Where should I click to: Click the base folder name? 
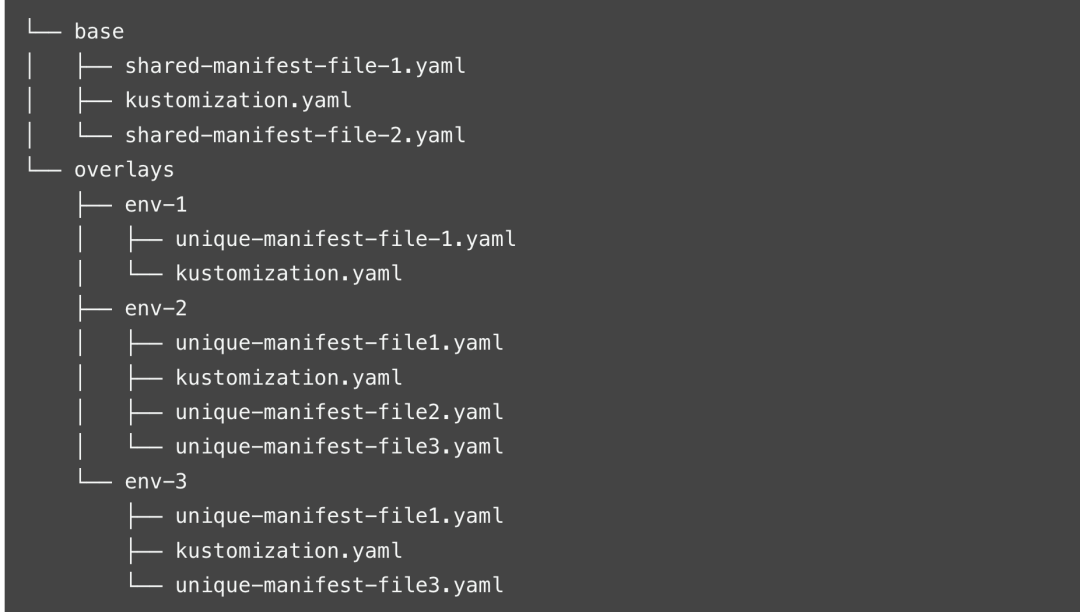click(99, 32)
